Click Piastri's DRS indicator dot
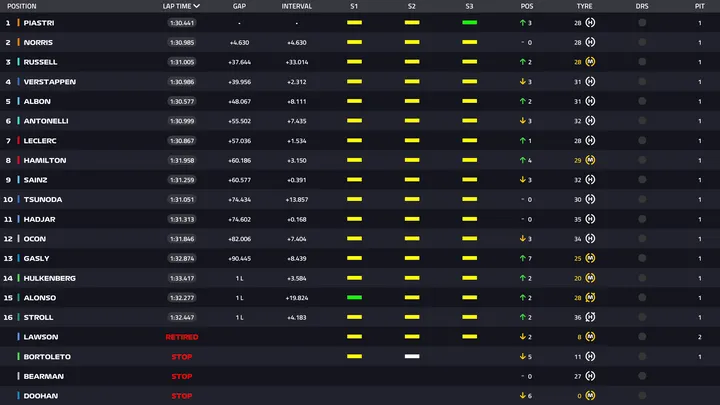Screen dimensions: 720x405 (642, 22)
